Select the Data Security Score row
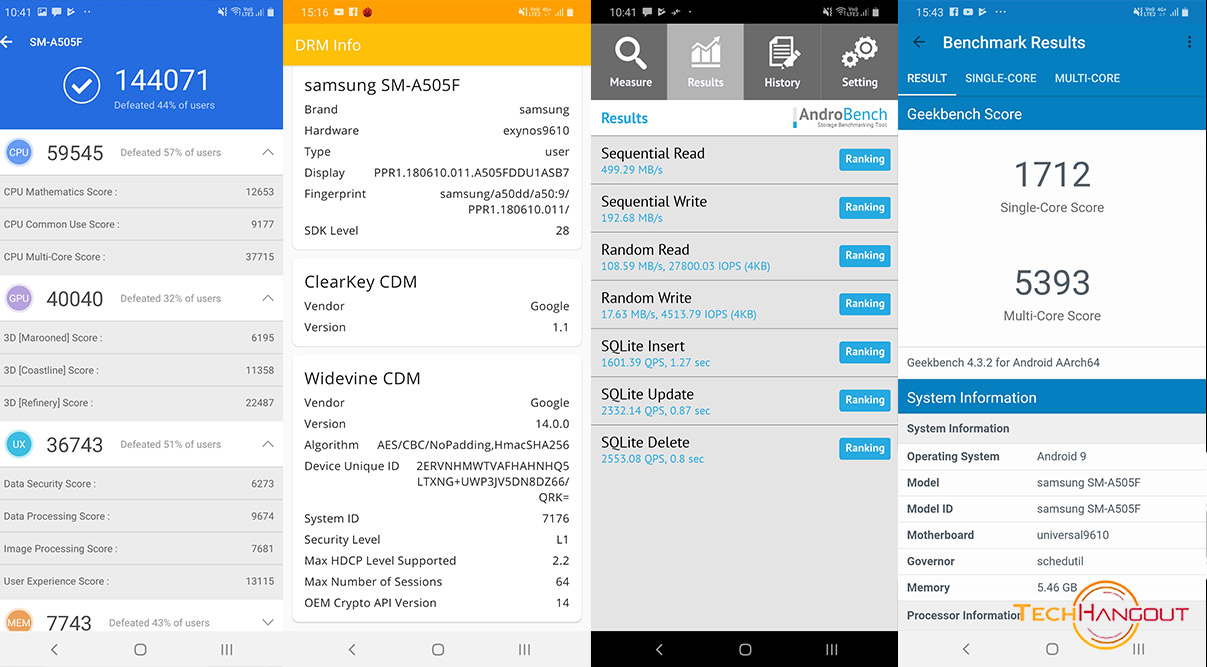Viewport: 1207px width, 667px height. [141, 484]
